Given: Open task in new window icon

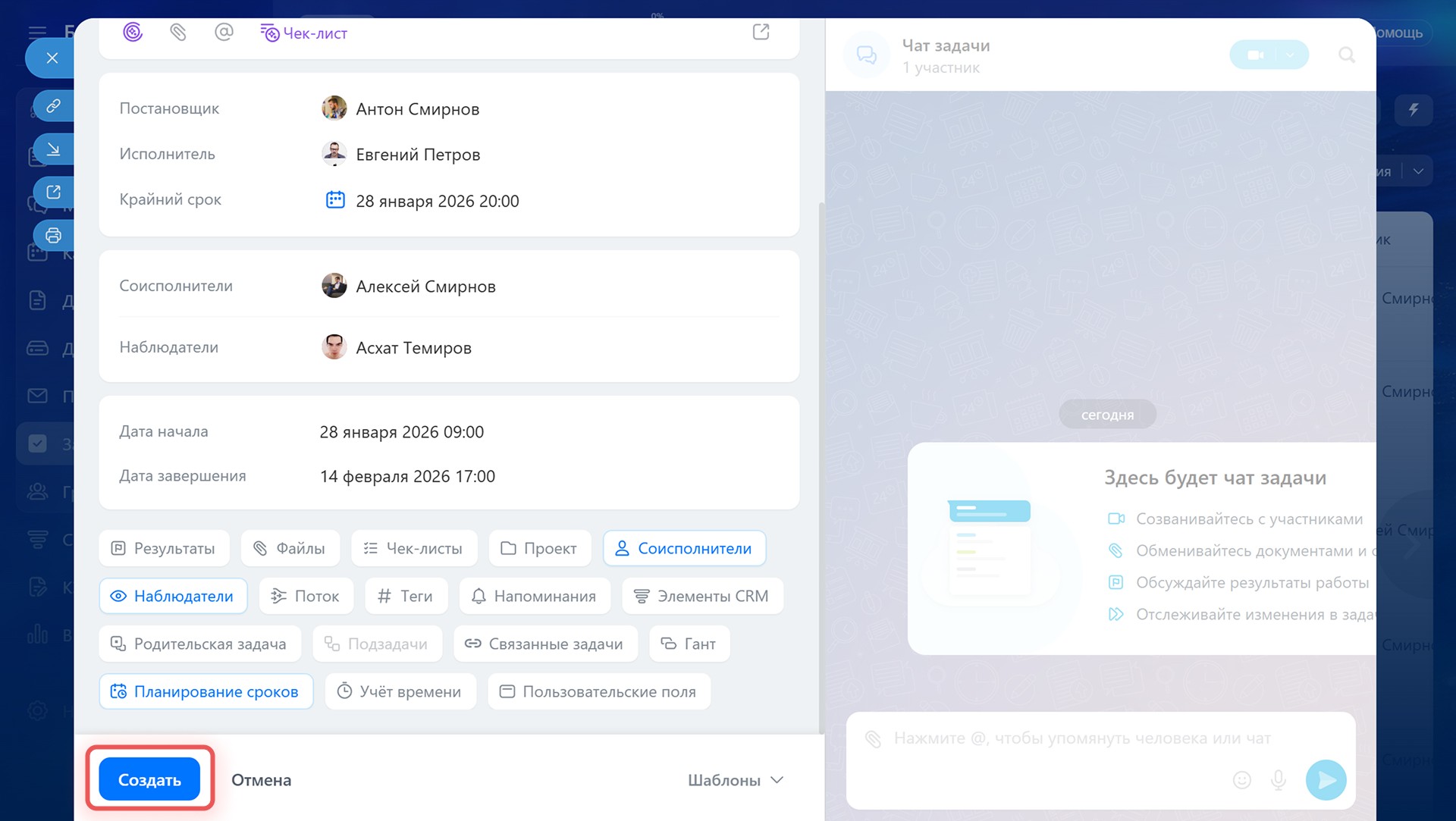Looking at the screenshot, I should (x=761, y=32).
